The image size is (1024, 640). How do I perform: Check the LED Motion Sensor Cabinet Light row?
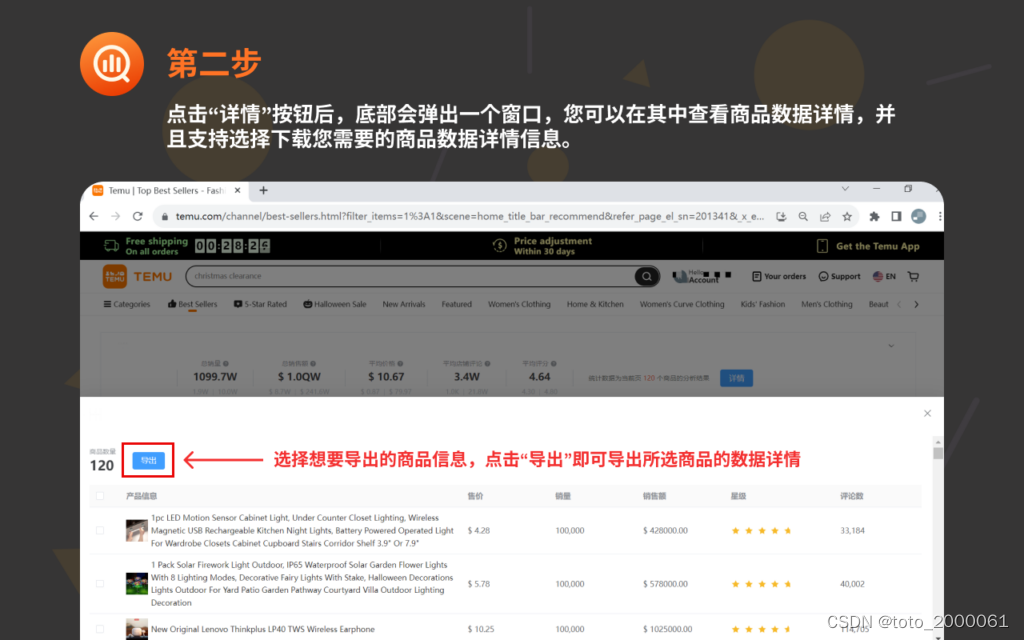(100, 530)
